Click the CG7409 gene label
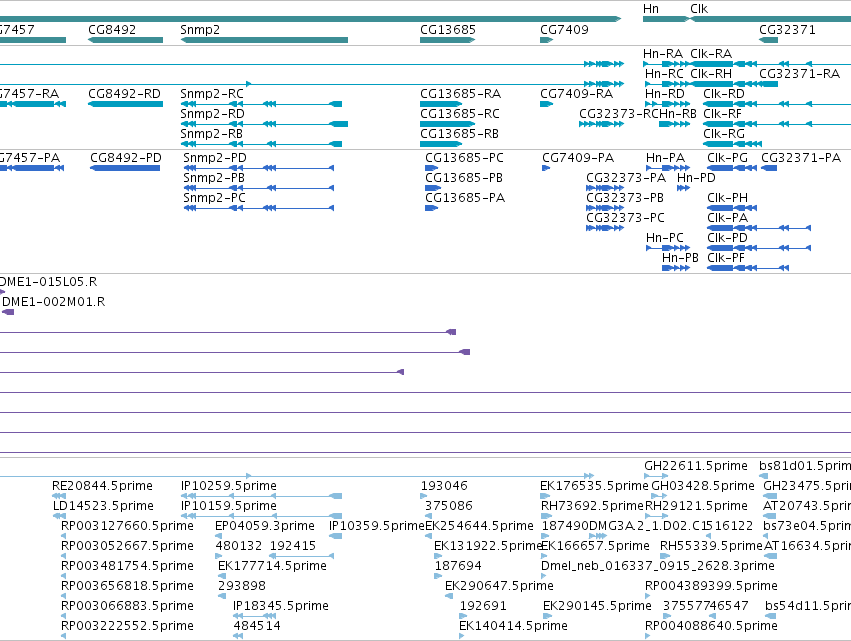 (564, 29)
